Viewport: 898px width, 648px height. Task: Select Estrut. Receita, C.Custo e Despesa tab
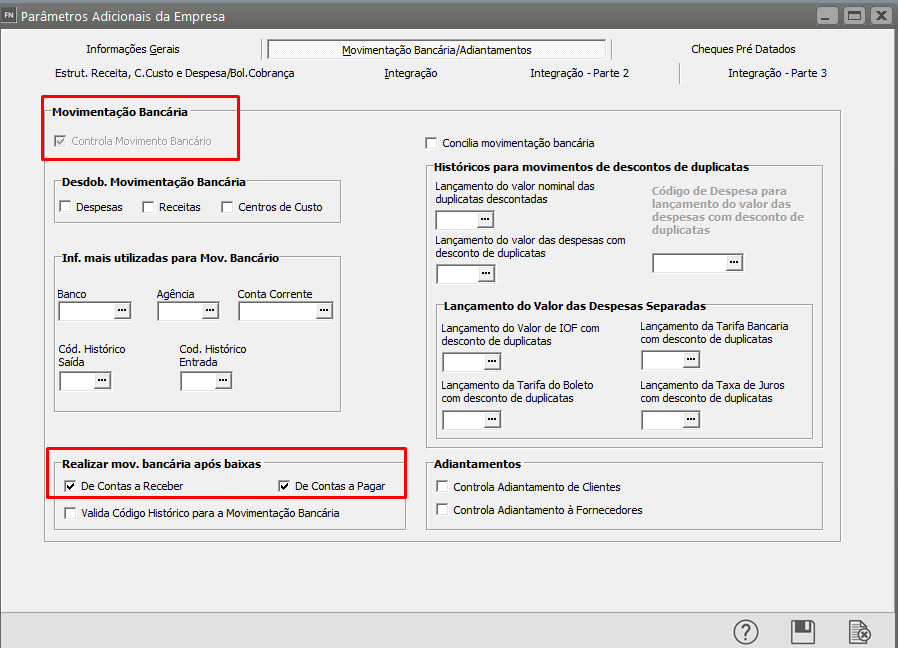(x=175, y=73)
